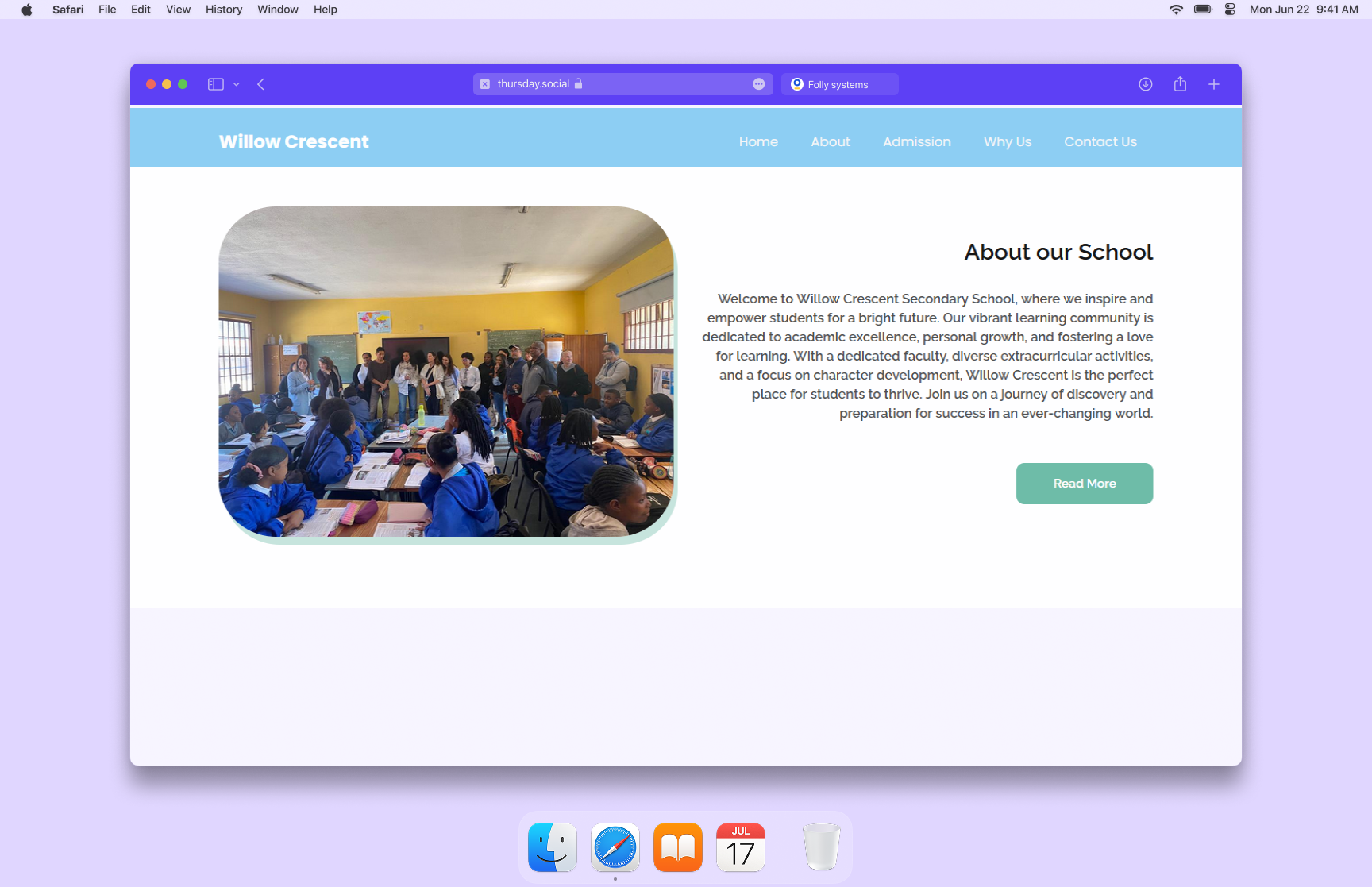Click the Share icon in toolbar

(1180, 84)
